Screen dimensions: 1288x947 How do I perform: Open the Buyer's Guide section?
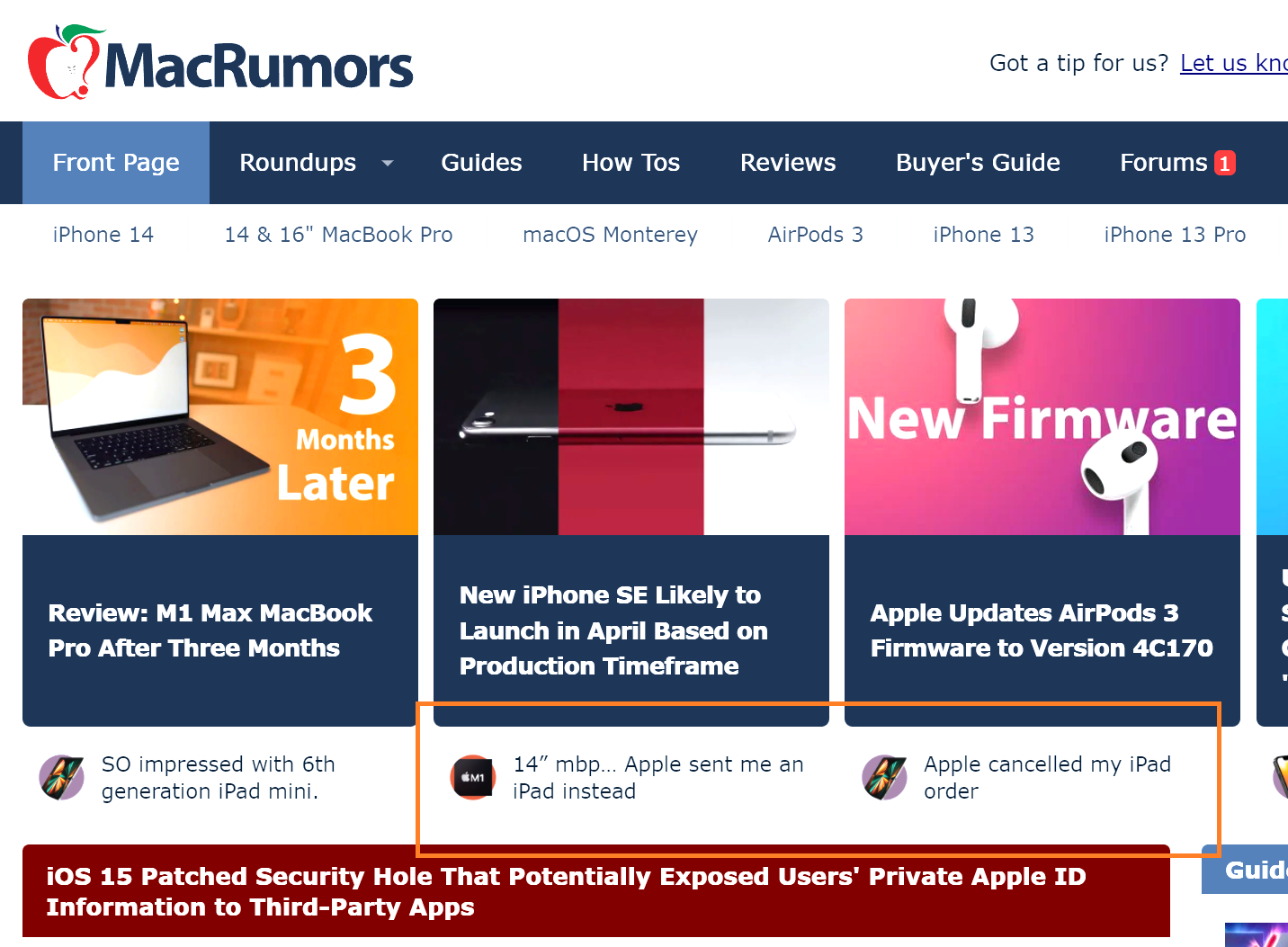click(x=978, y=163)
